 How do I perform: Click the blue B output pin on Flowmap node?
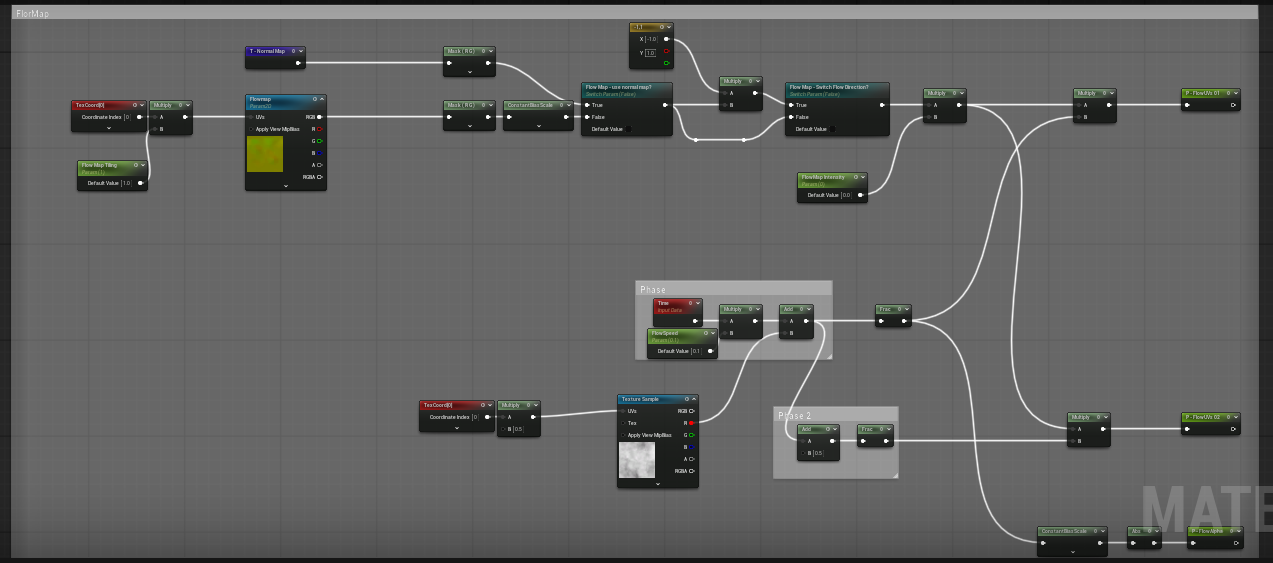click(320, 153)
